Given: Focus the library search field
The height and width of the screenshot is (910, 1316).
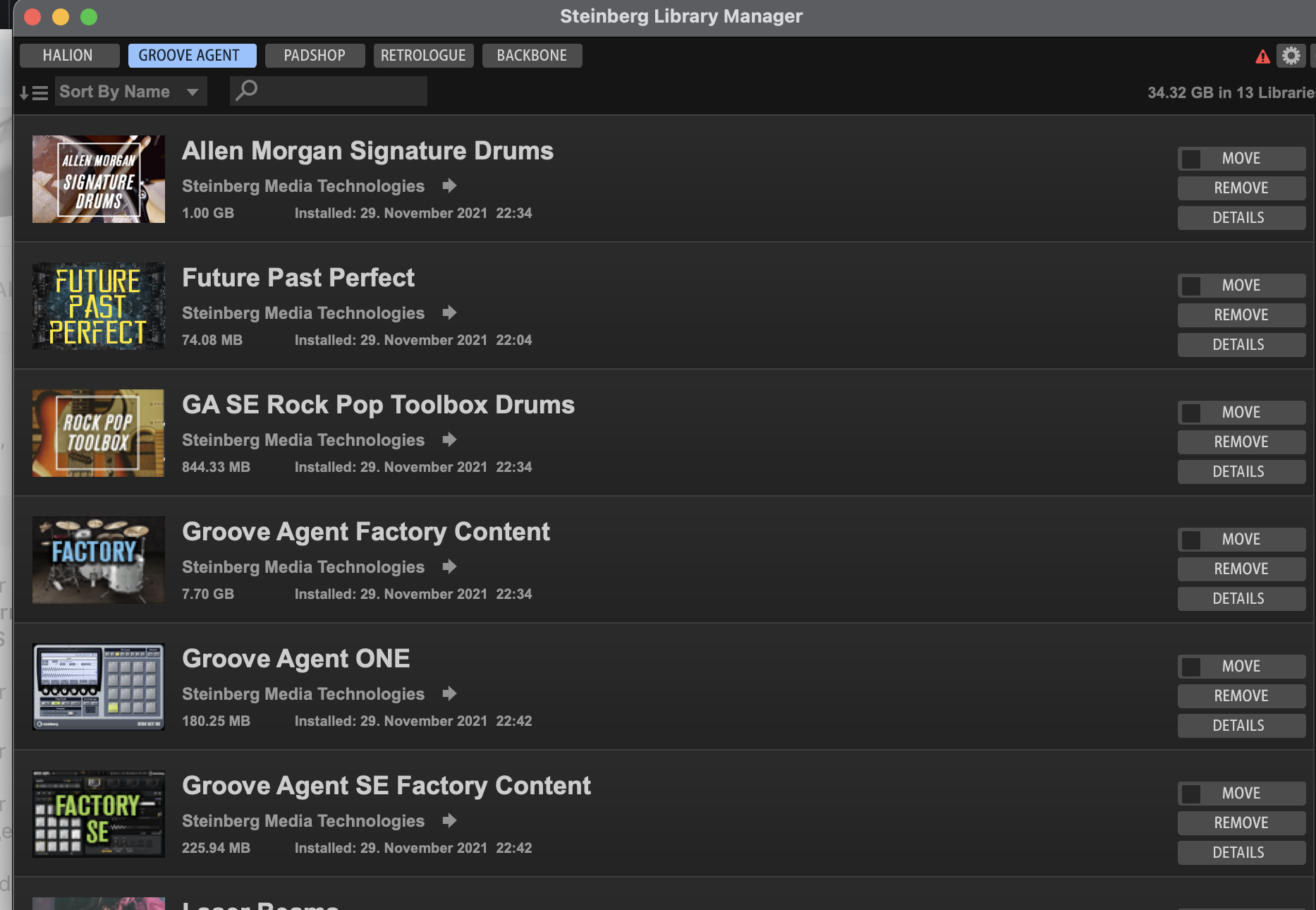Looking at the screenshot, I should coord(329,91).
